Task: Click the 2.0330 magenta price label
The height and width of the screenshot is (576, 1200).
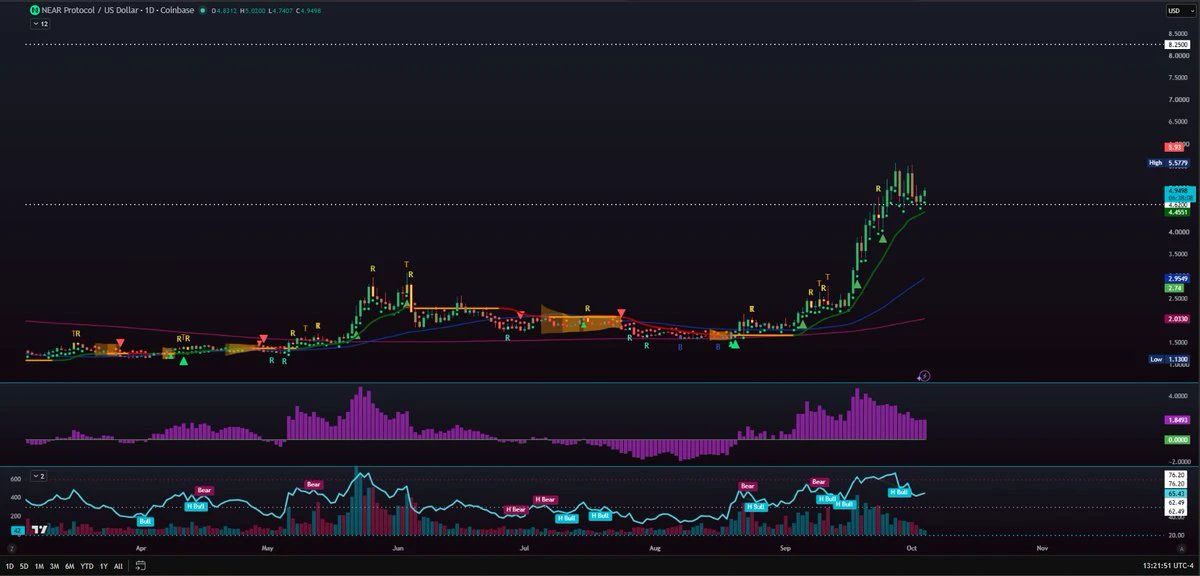Action: [1177, 318]
